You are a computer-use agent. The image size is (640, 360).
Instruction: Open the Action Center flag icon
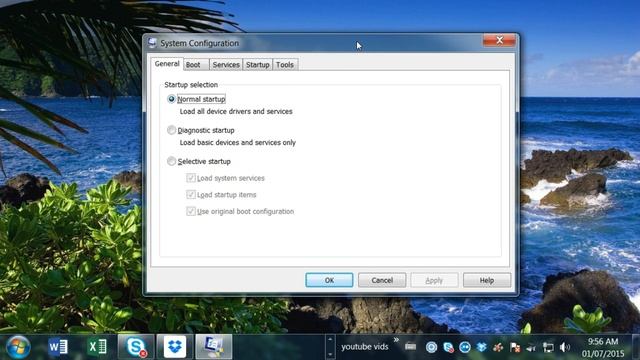(515, 347)
